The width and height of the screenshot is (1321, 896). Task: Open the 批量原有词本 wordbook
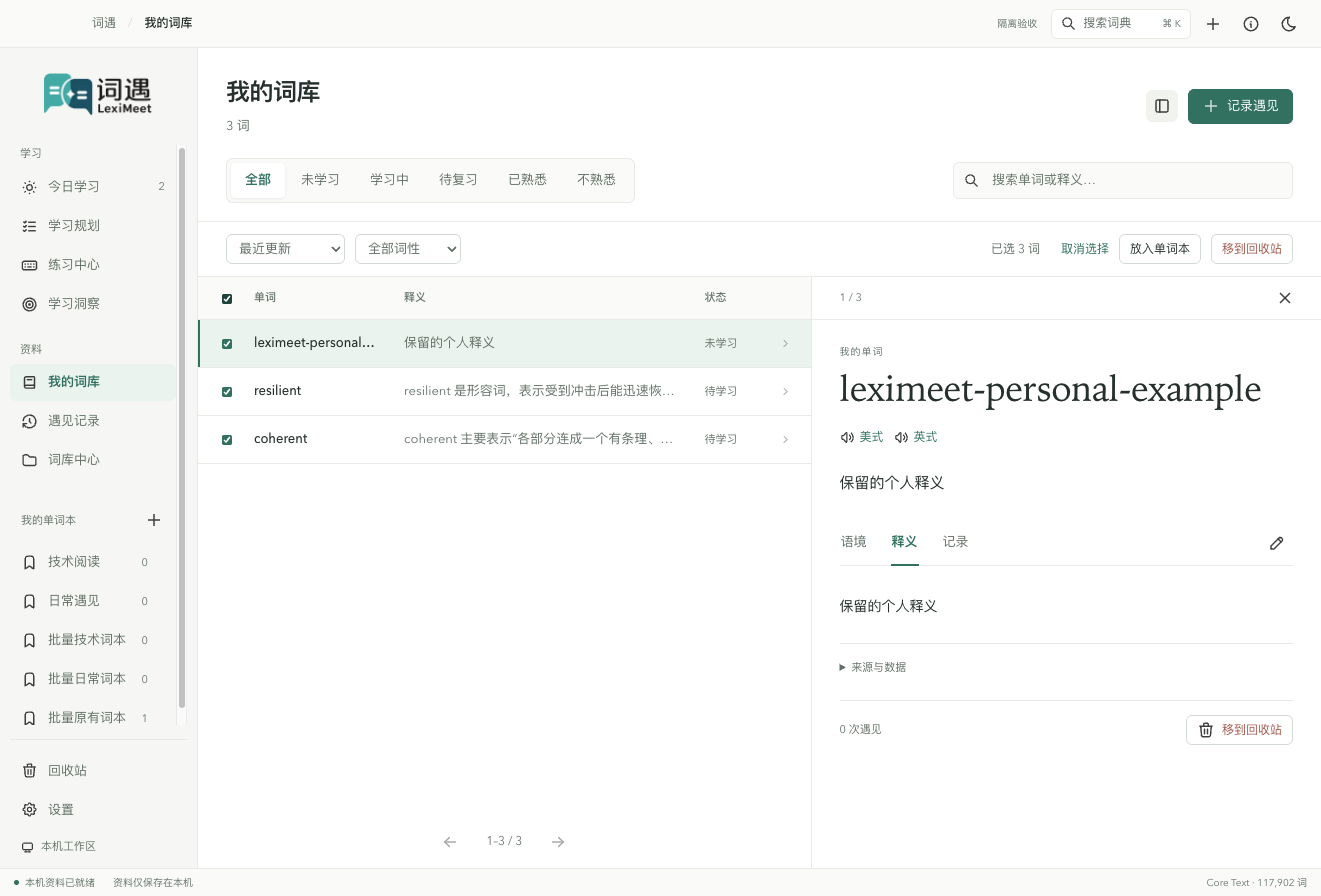(85, 718)
